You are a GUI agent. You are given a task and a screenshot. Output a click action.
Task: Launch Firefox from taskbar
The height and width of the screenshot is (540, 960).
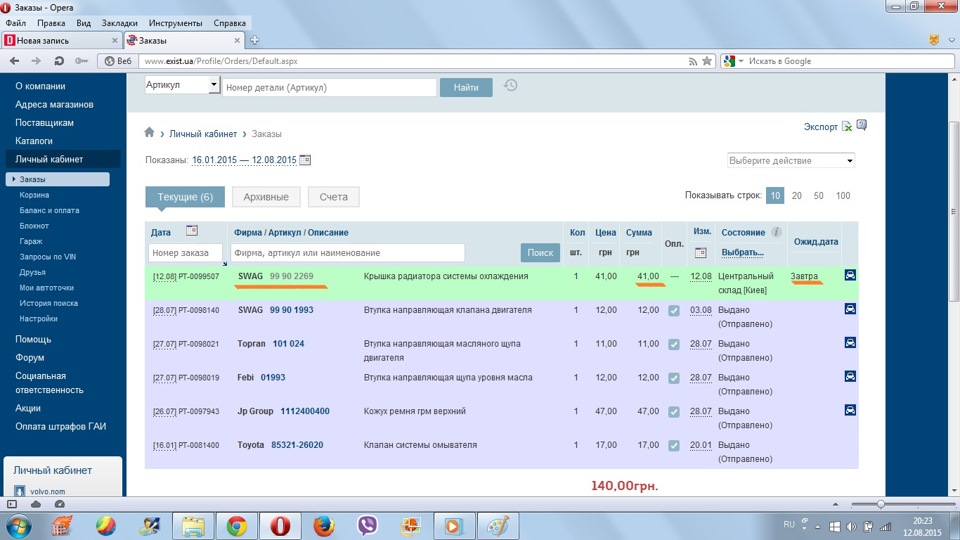click(324, 526)
